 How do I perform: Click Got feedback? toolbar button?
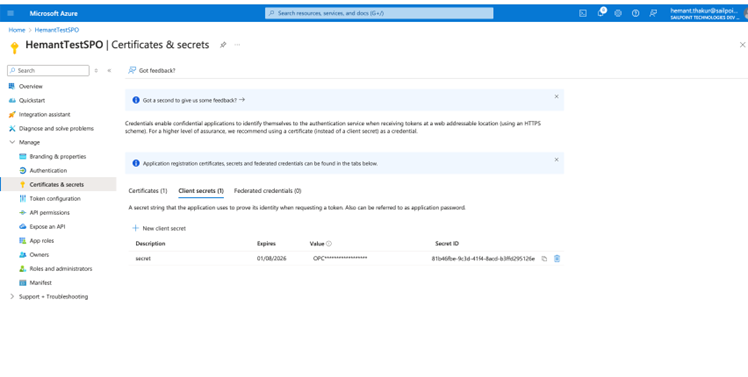point(152,71)
